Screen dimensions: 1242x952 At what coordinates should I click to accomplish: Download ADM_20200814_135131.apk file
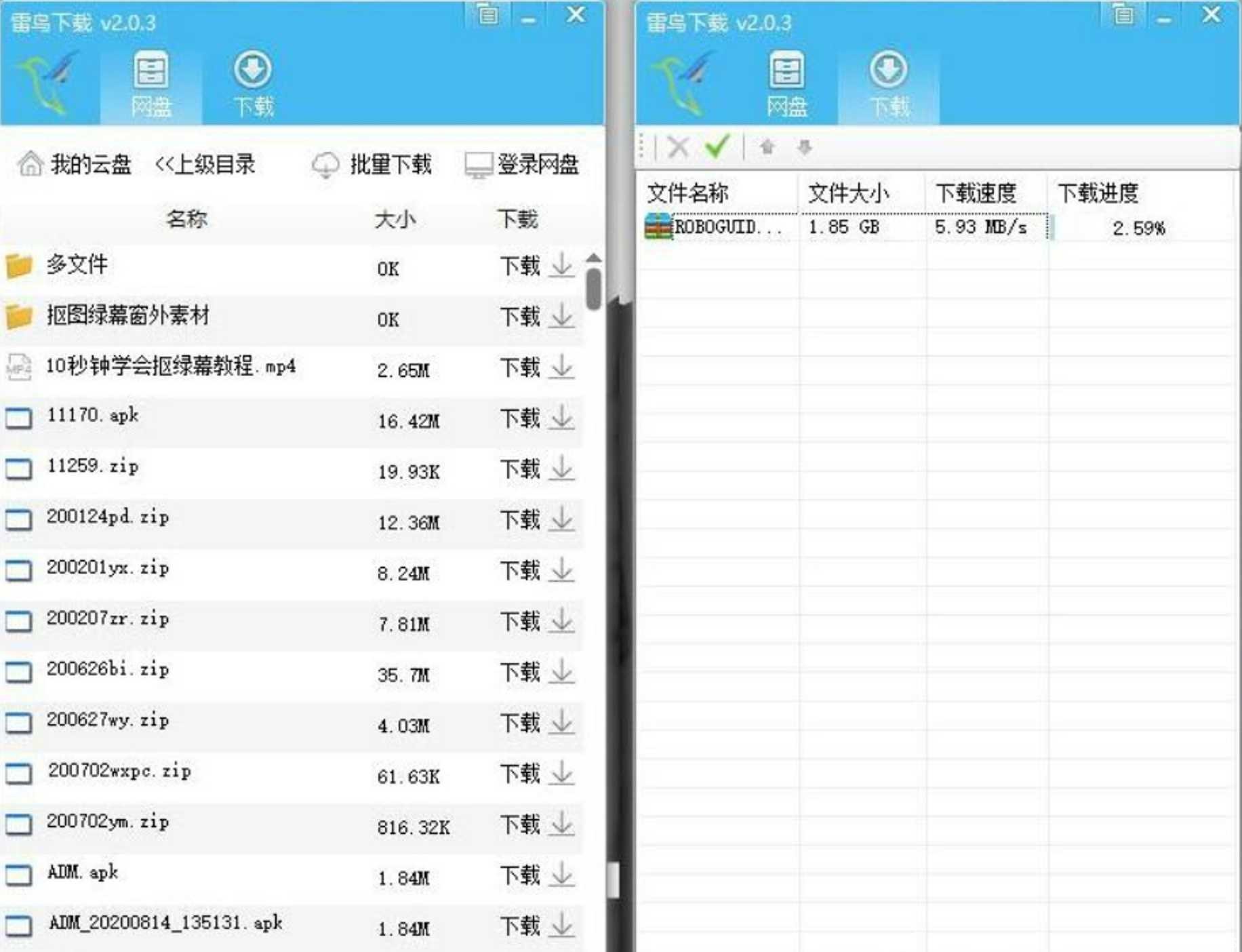click(x=537, y=926)
